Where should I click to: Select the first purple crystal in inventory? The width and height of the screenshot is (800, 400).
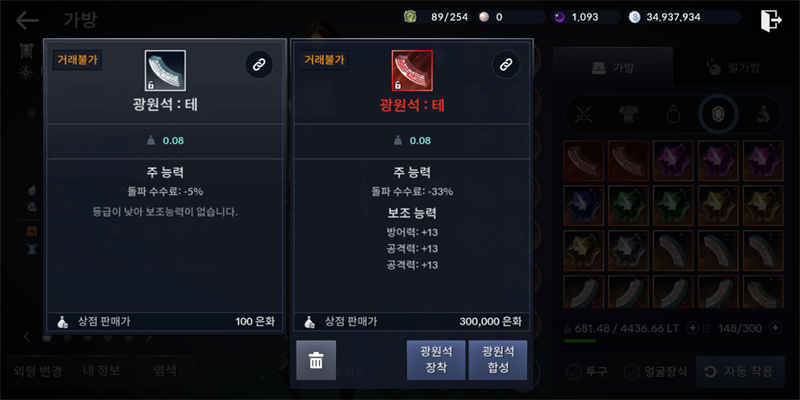tap(673, 161)
